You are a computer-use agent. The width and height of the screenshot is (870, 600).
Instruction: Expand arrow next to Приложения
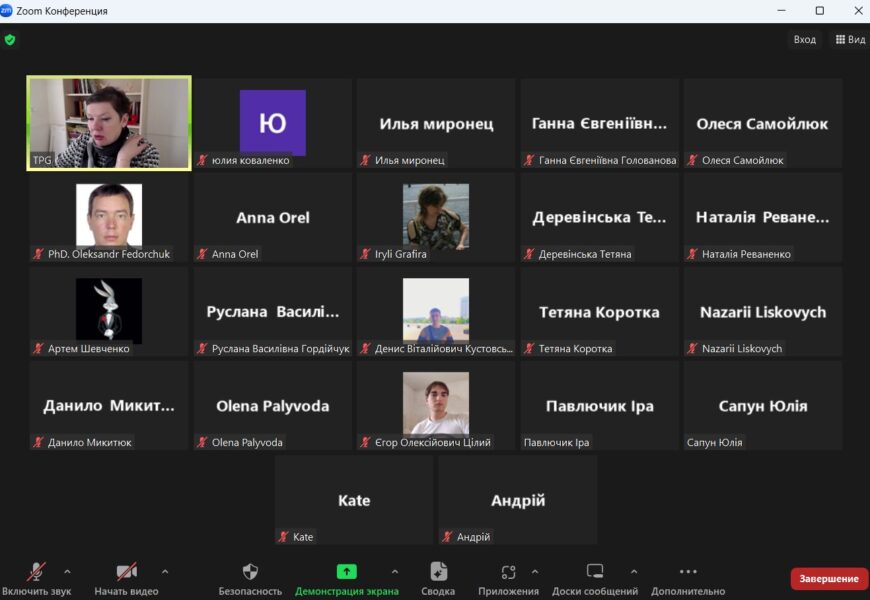click(x=535, y=572)
